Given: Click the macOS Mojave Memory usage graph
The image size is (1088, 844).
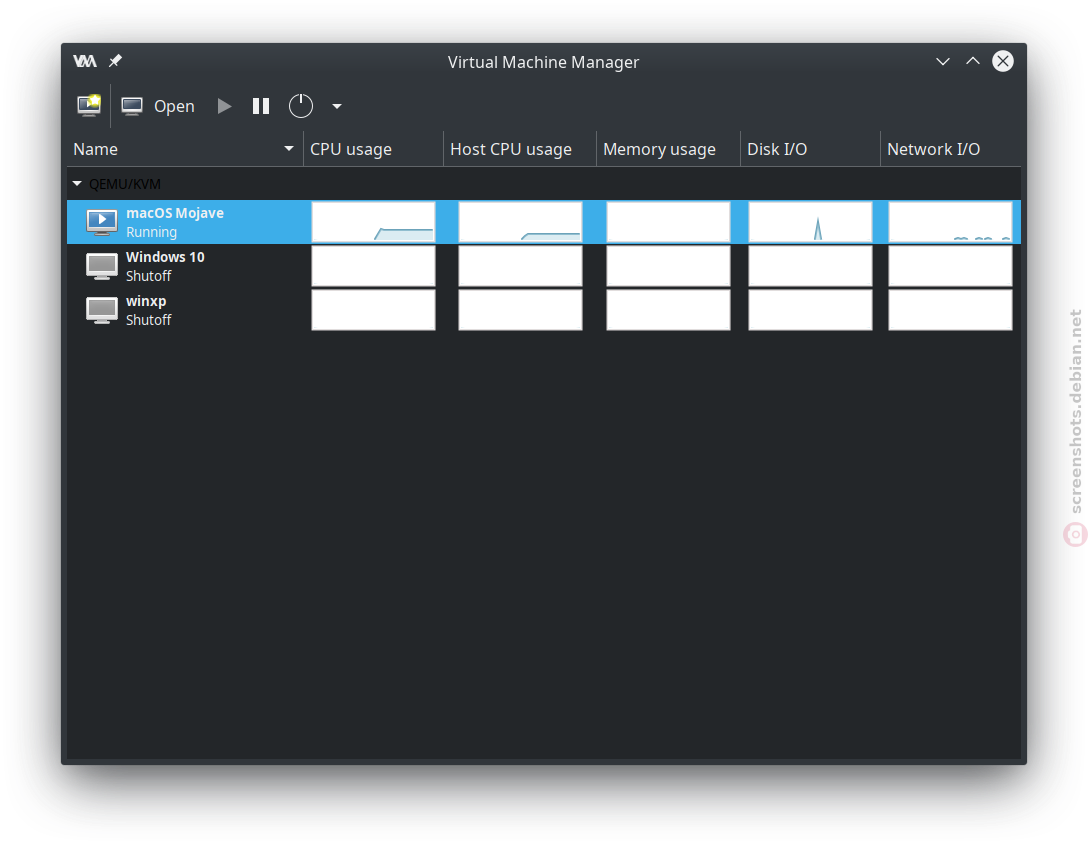Looking at the screenshot, I should (x=668, y=222).
